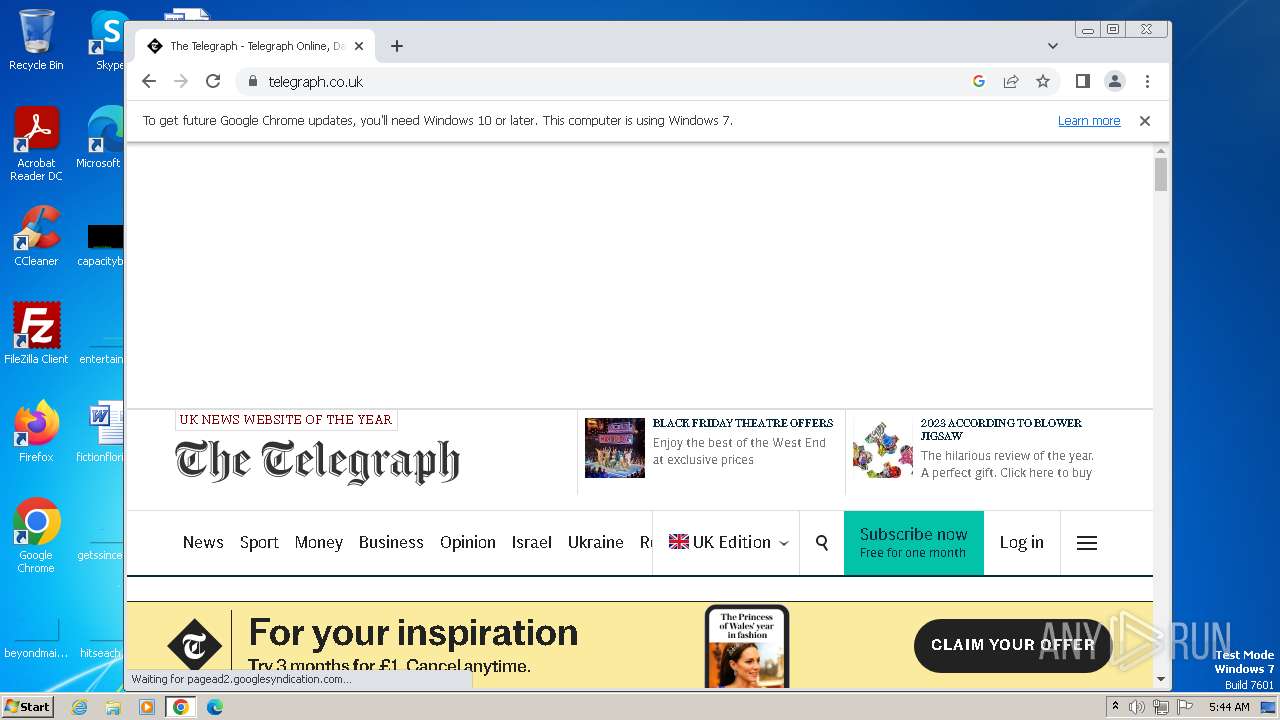Show hidden tray icons arrow
The height and width of the screenshot is (720, 1280).
click(1116, 707)
